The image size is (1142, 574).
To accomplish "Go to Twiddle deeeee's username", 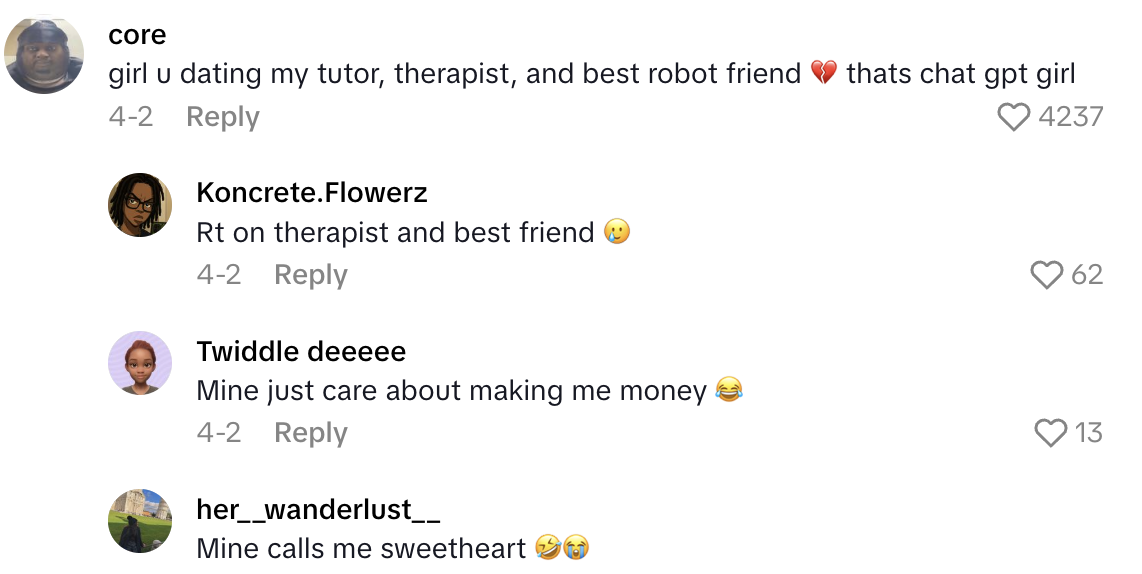I will (x=301, y=351).
